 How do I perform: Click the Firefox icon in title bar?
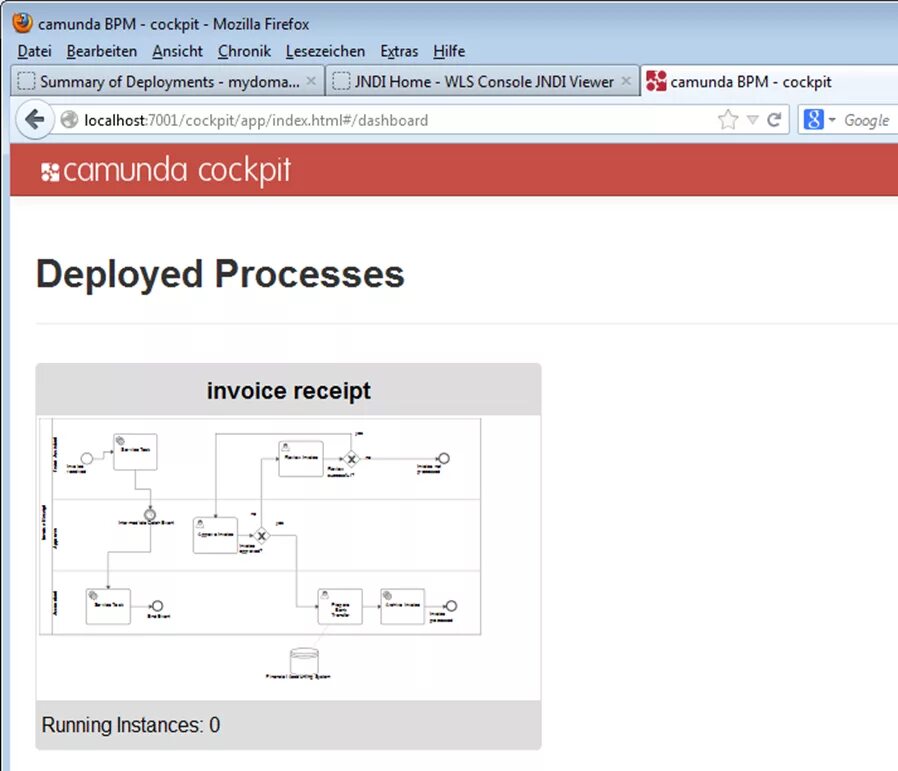tap(22, 23)
